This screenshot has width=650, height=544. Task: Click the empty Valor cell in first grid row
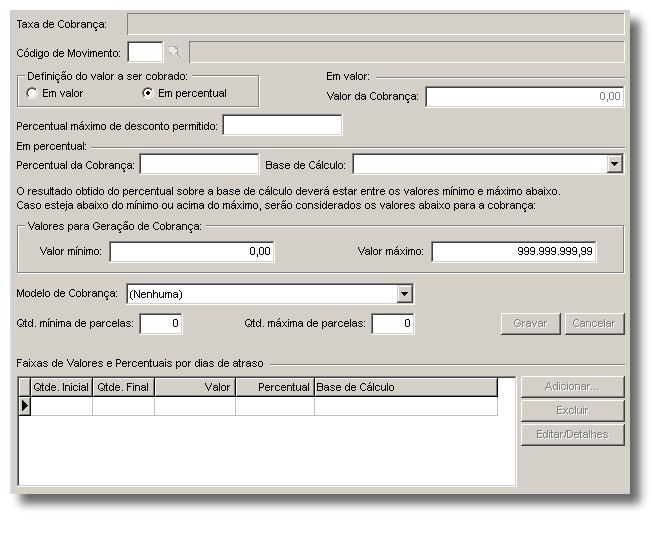[x=195, y=406]
